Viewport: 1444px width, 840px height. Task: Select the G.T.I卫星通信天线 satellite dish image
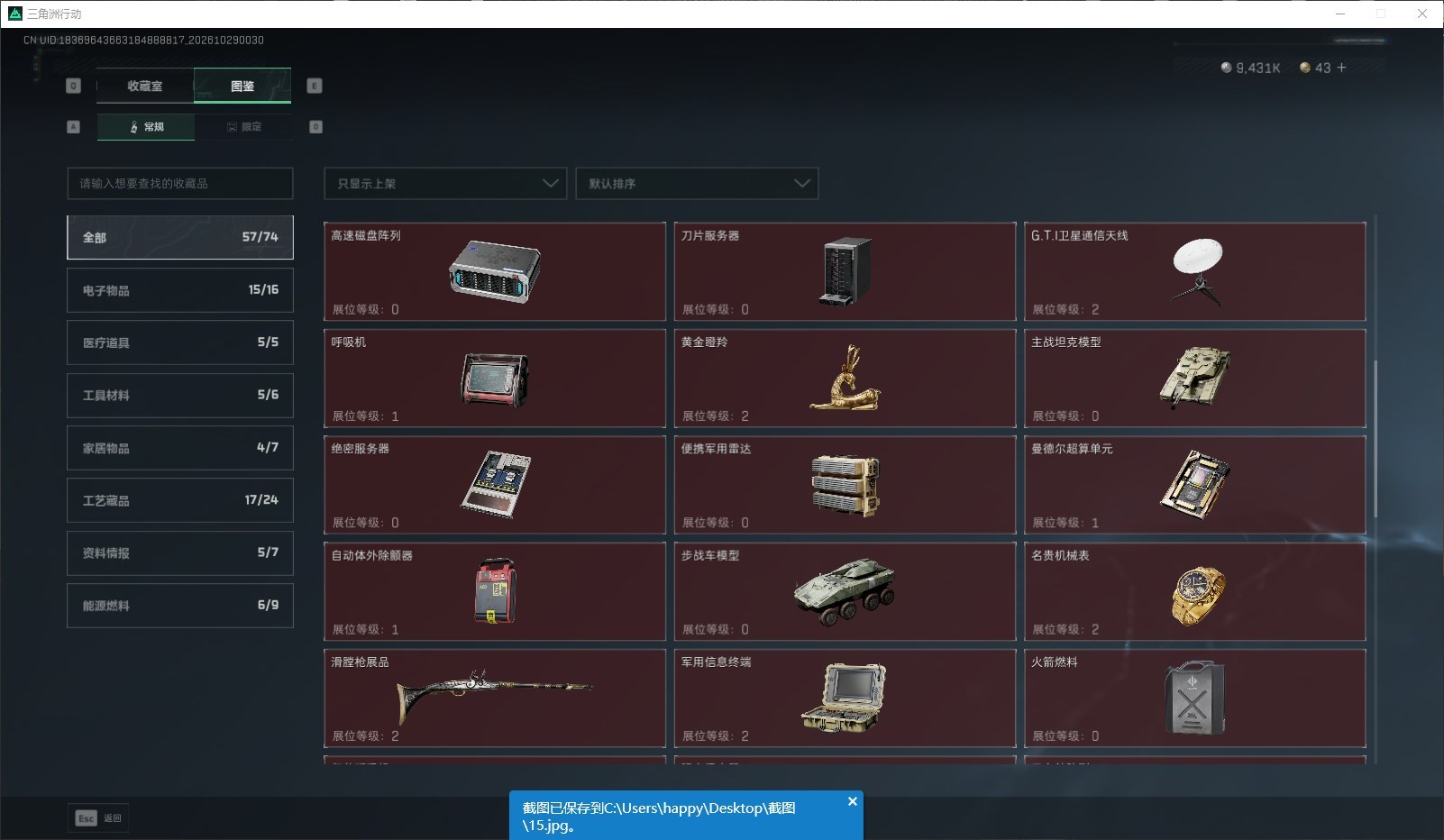click(x=1196, y=271)
